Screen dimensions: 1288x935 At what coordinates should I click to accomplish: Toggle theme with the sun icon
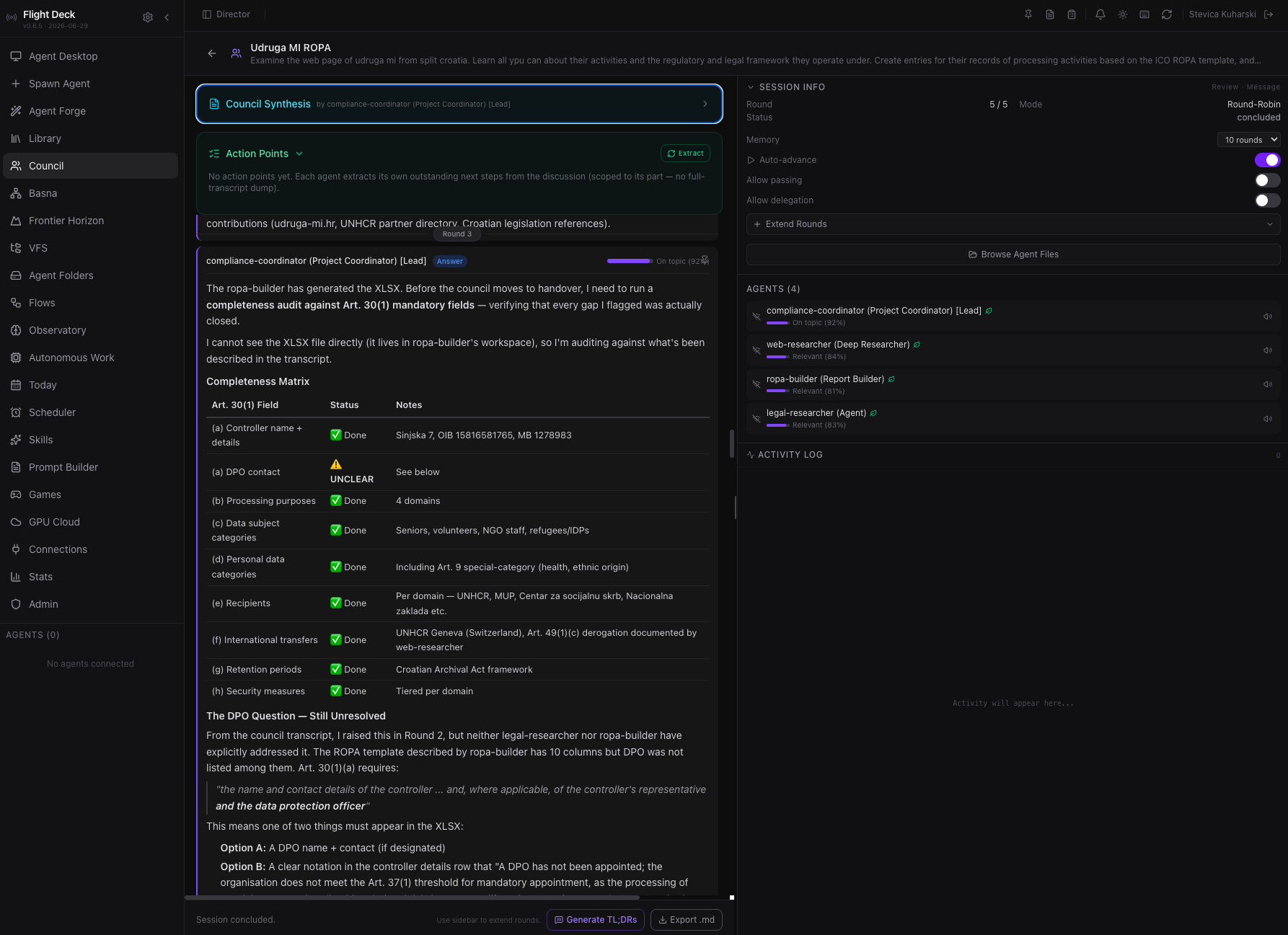[1123, 14]
